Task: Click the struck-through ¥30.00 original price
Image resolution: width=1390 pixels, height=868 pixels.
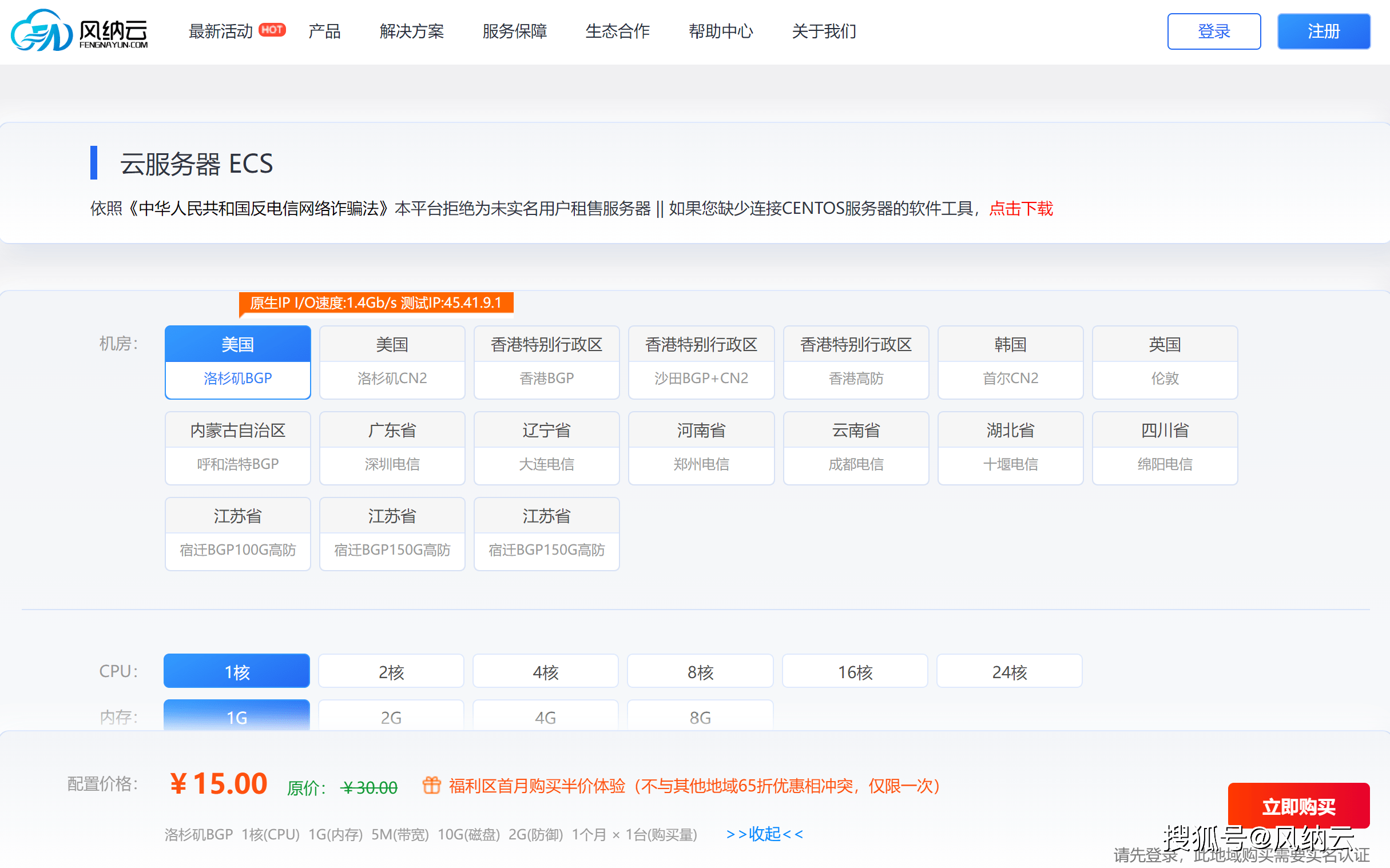Action: pyautogui.click(x=369, y=787)
